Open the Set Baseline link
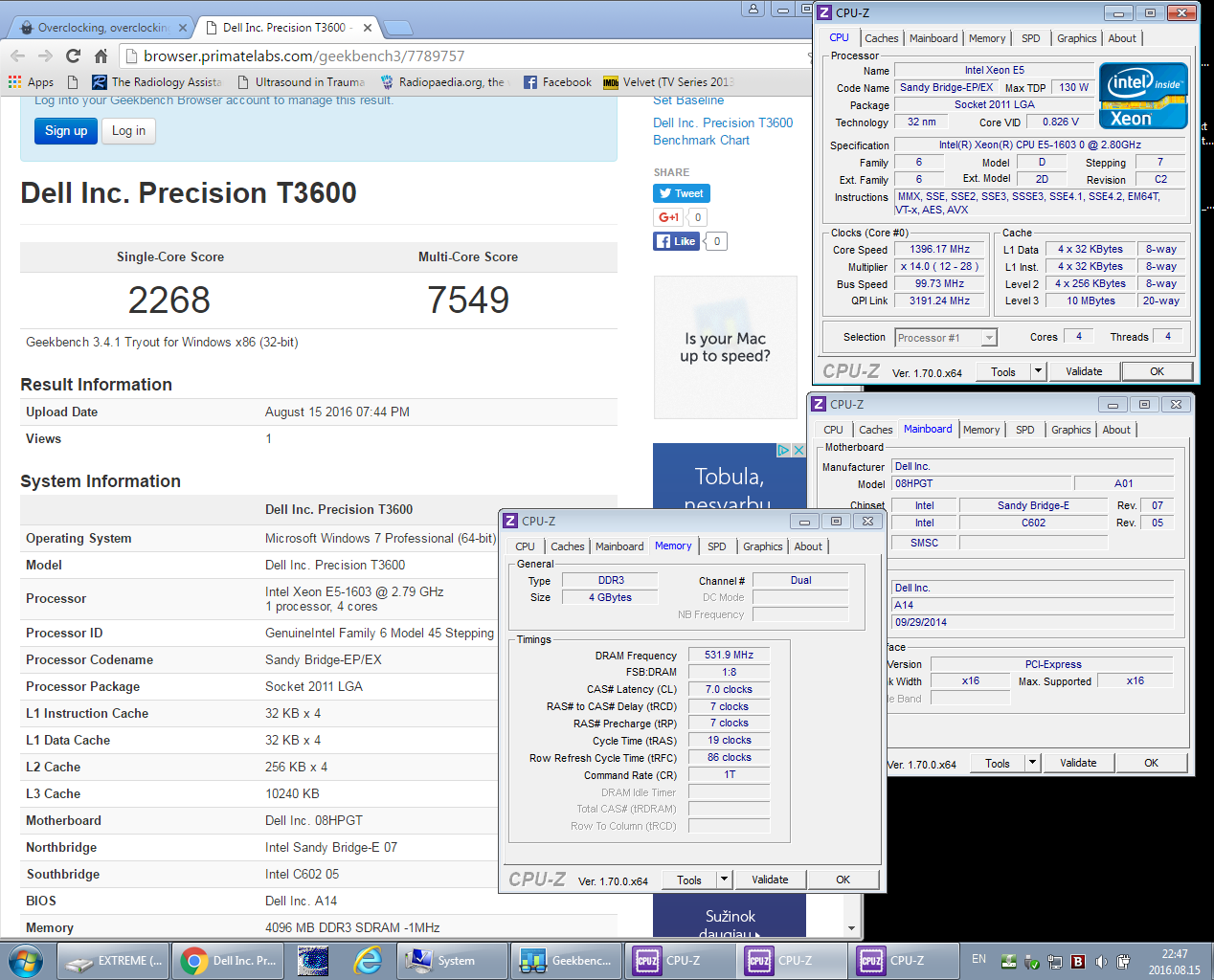This screenshot has width=1214, height=980. click(688, 100)
